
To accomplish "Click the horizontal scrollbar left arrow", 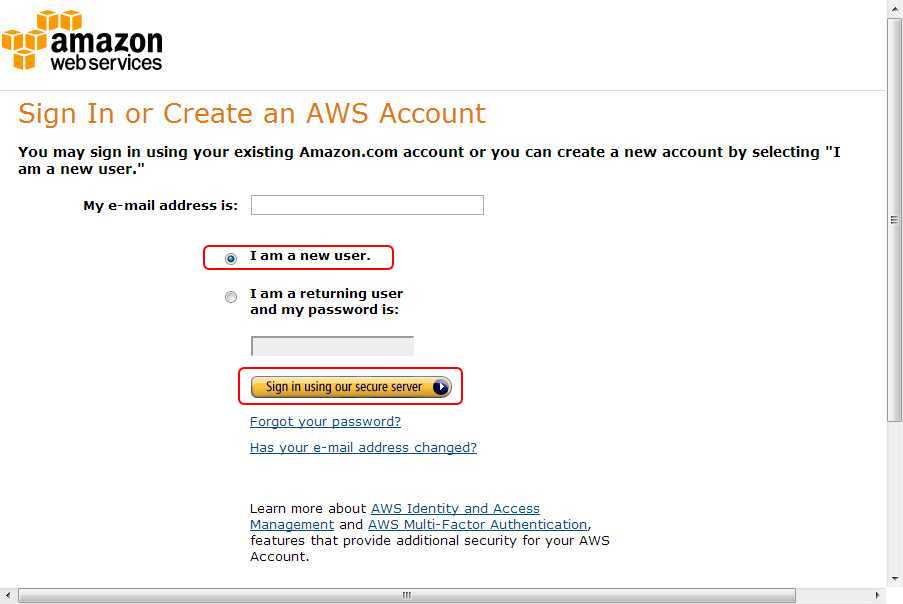I will (x=7, y=595).
